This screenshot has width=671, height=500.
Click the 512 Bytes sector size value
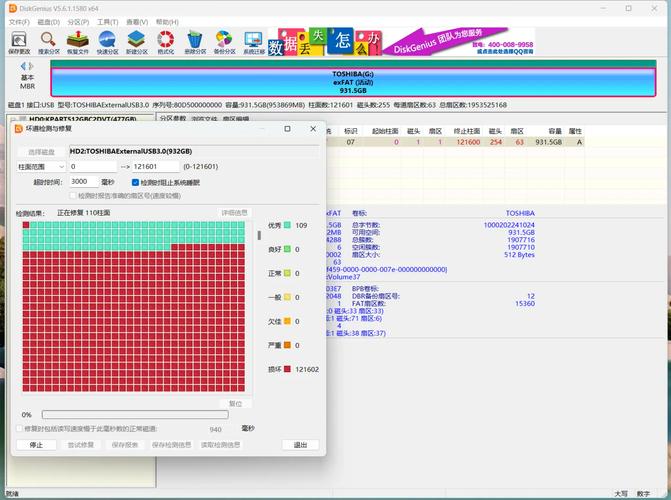coord(519,255)
